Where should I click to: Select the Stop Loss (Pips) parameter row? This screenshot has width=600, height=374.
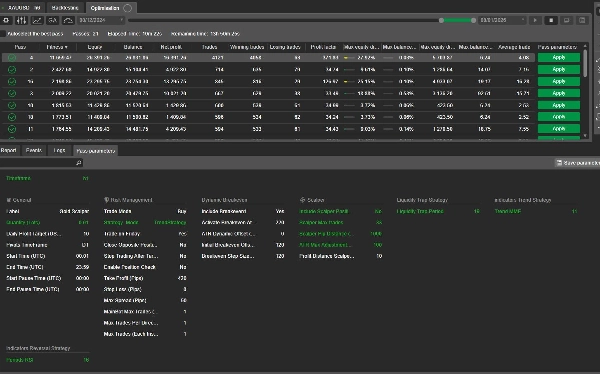click(145, 289)
